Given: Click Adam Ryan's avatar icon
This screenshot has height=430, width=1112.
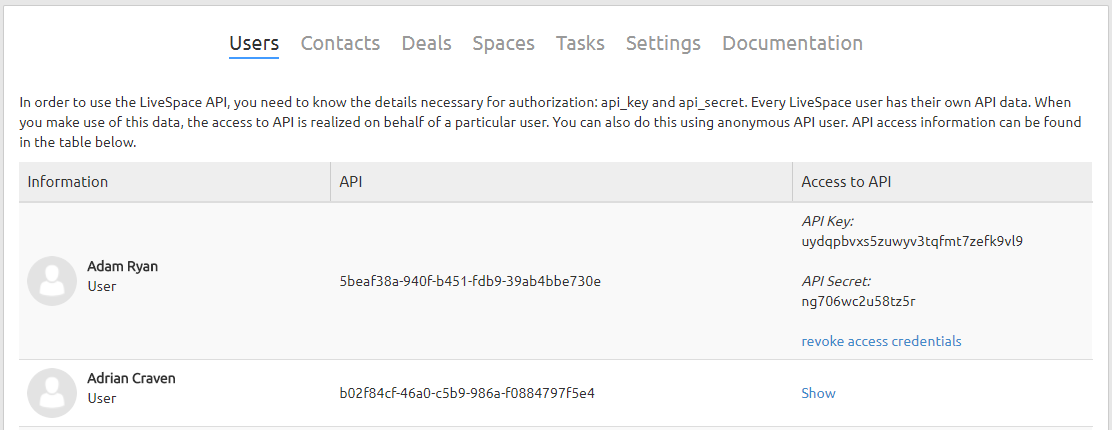Looking at the screenshot, I should 52,281.
